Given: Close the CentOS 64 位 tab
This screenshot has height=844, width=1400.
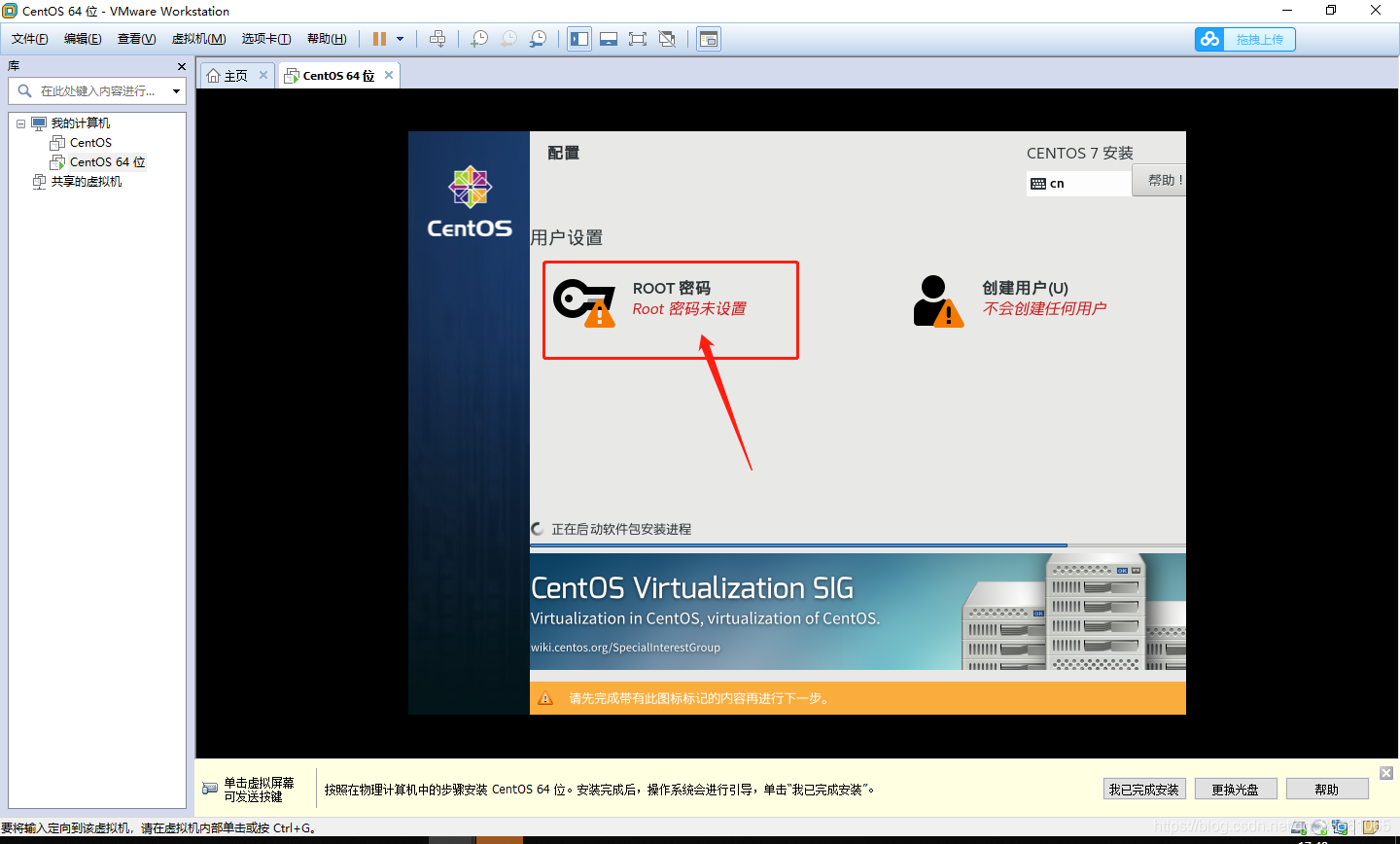Looking at the screenshot, I should pyautogui.click(x=389, y=75).
